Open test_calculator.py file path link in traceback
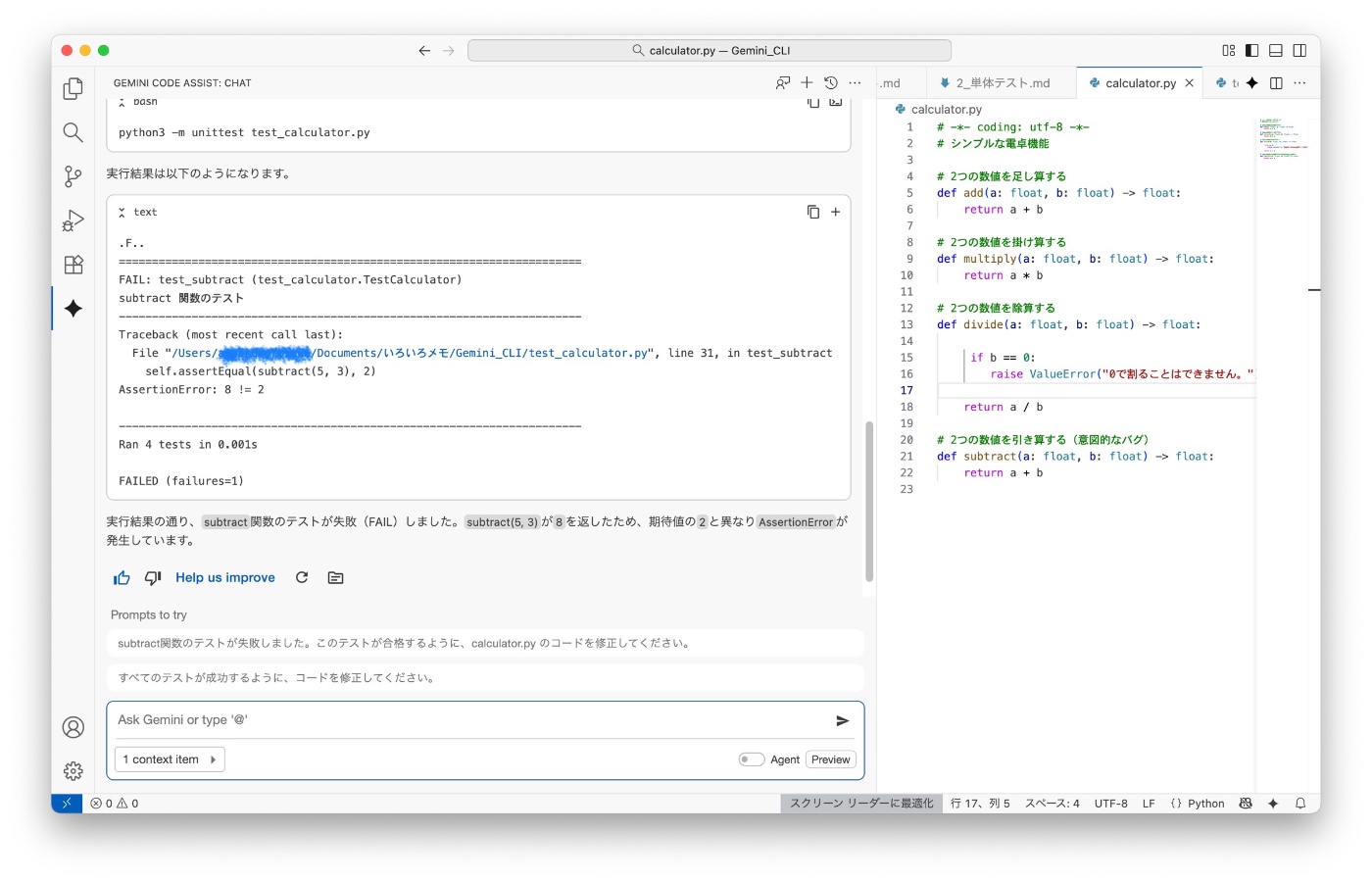This screenshot has width=1372, height=881. [410, 353]
